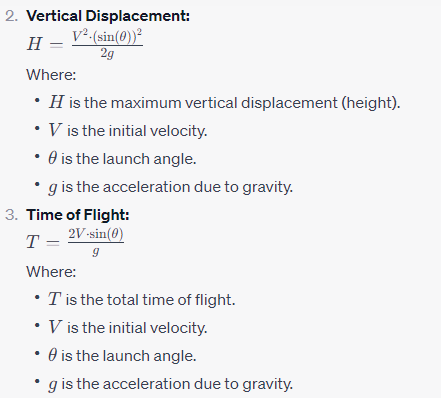The image size is (441, 398).
Task: Click the V initial velocity line under Time of Flight
Action: [128, 327]
